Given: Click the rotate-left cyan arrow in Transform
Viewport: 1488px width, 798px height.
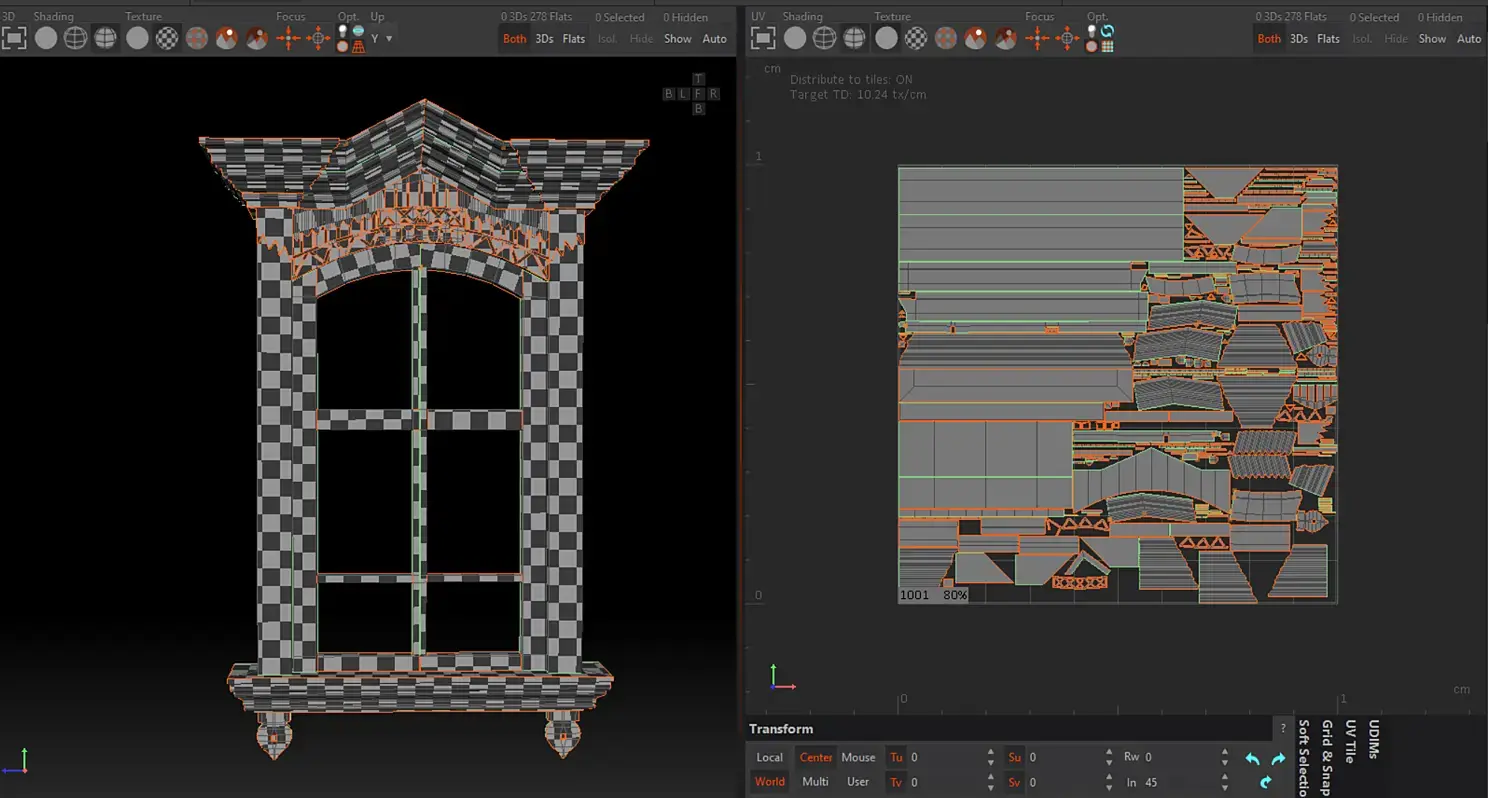Looking at the screenshot, I should [1252, 759].
